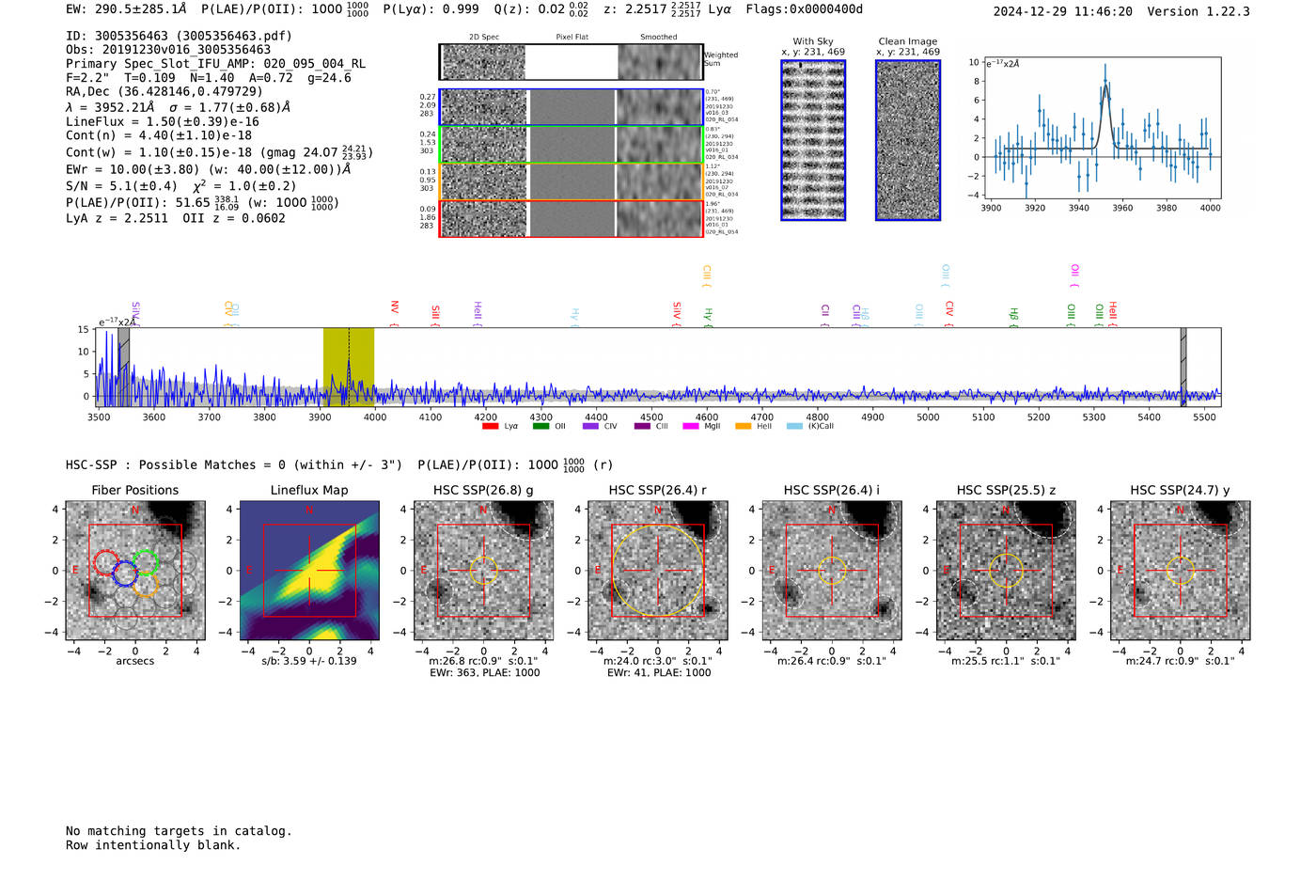Click the Gaussian fit emission-line plot
1316x896 pixels.
point(1102,129)
